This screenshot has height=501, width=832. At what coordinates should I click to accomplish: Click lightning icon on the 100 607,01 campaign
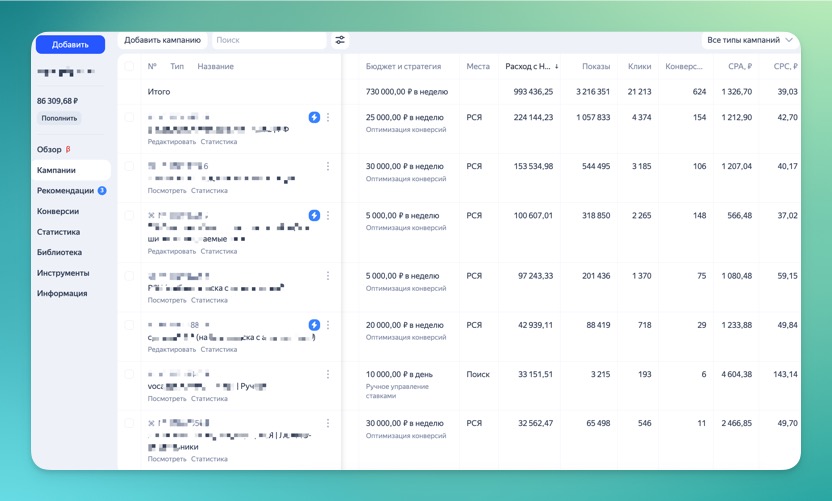pos(314,215)
